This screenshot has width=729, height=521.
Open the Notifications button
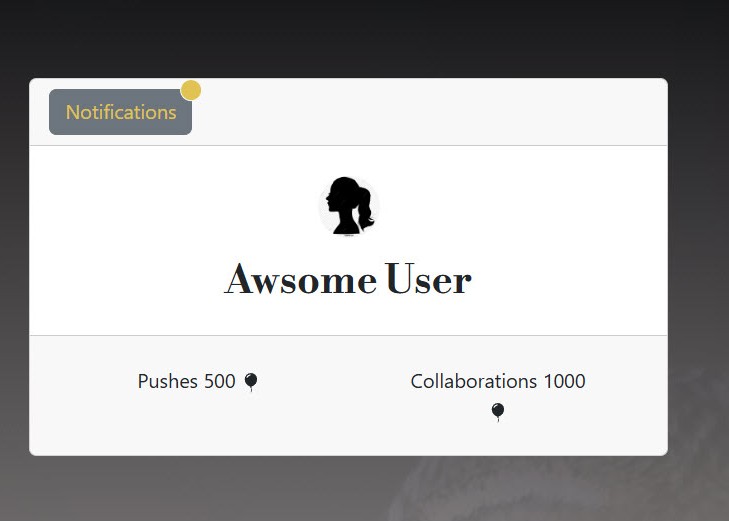[x=120, y=112]
